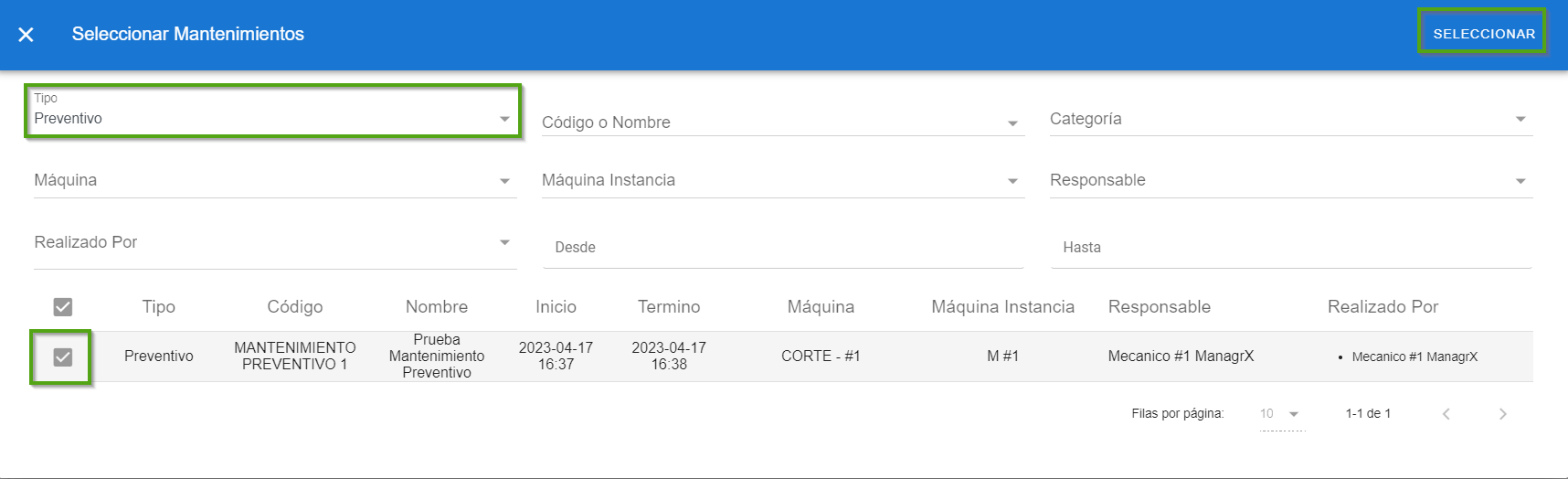The width and height of the screenshot is (1568, 479).
Task: Open the Tipo dropdown showing Preventivo
Action: (x=272, y=118)
